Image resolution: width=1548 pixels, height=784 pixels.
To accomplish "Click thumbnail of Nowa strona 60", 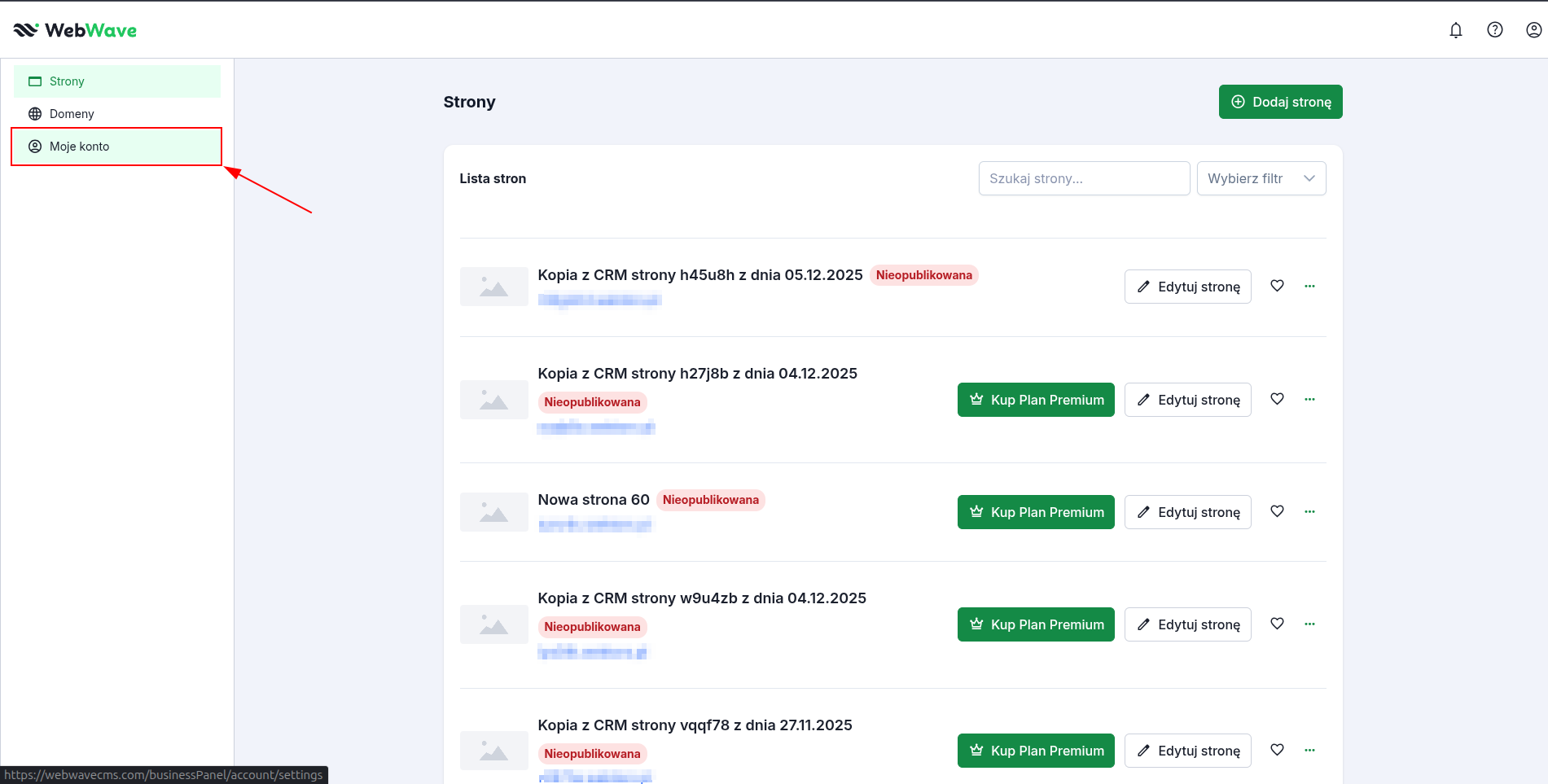I will point(493,512).
